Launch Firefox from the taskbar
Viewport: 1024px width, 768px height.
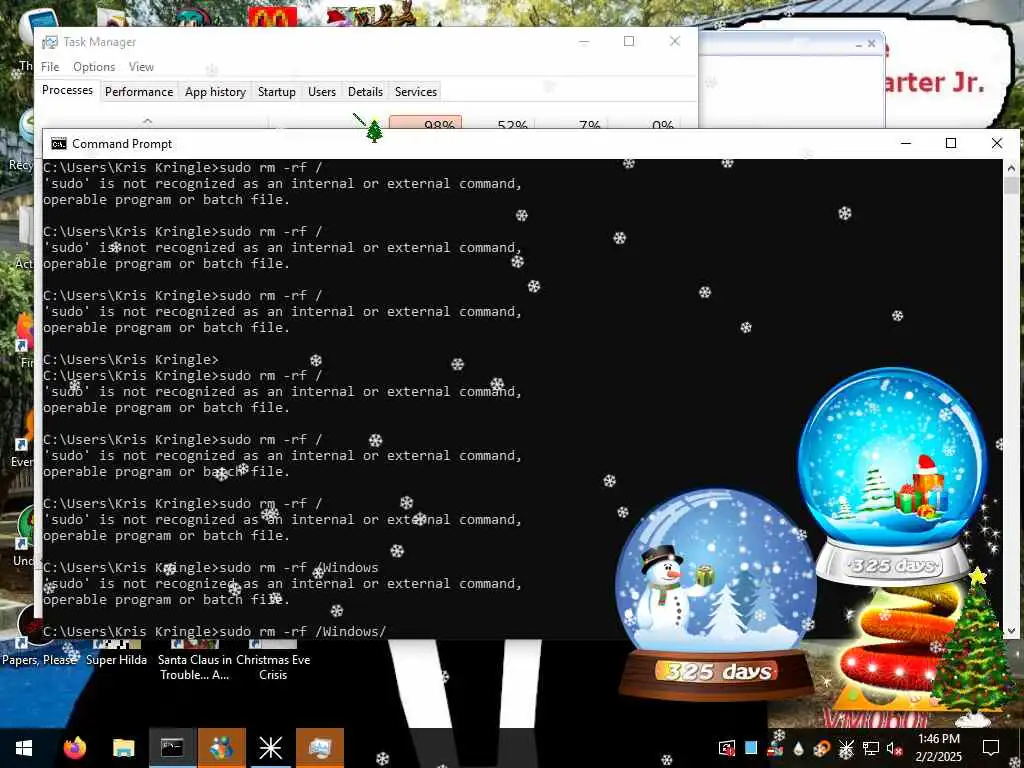(75, 748)
